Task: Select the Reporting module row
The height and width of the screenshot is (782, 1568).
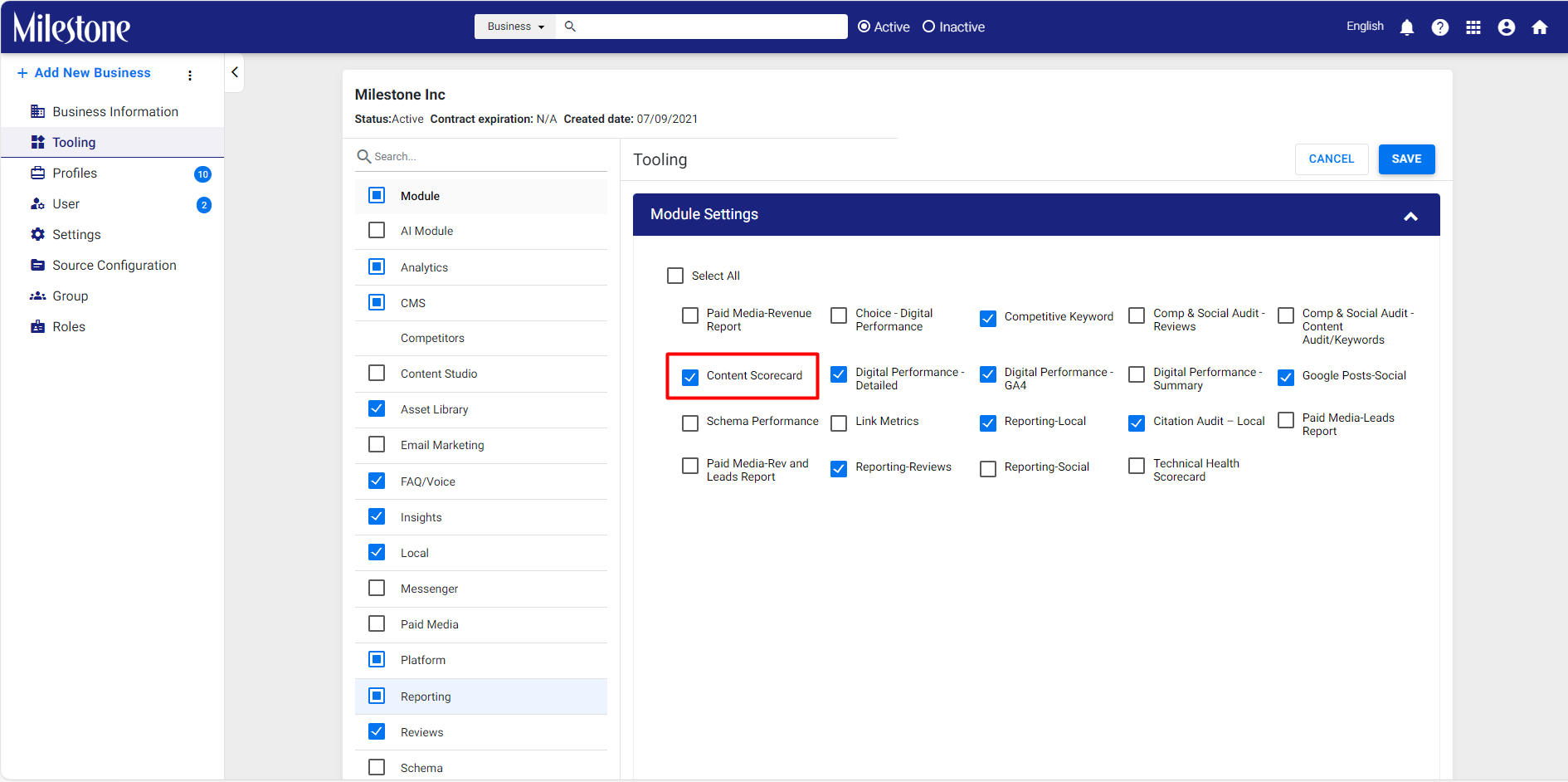Action: tap(481, 696)
